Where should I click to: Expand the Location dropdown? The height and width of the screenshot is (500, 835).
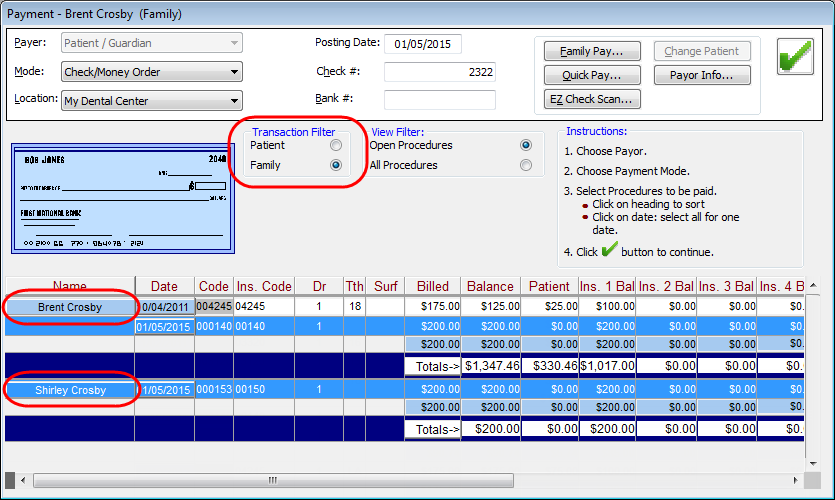[x=151, y=100]
